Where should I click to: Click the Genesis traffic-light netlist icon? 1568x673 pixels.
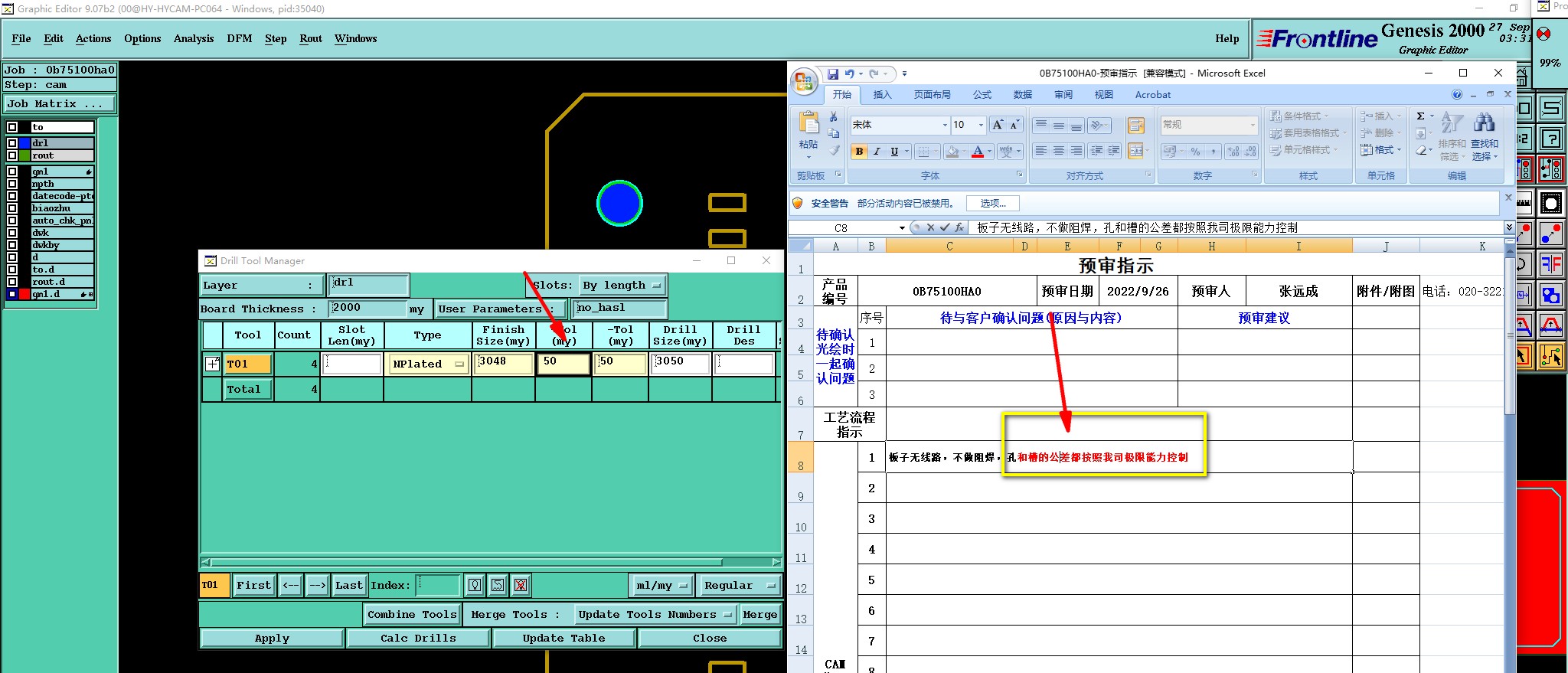[x=1551, y=169]
